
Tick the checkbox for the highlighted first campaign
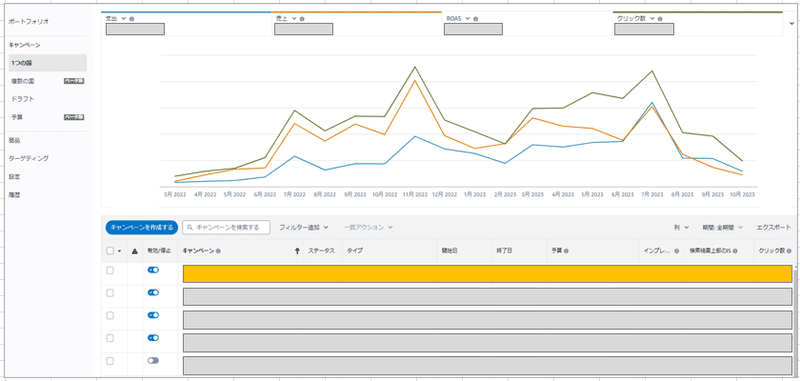pyautogui.click(x=110, y=271)
